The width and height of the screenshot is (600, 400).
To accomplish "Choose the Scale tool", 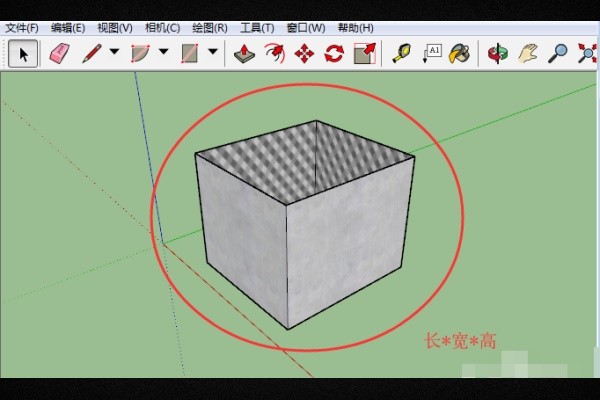I will (364, 54).
